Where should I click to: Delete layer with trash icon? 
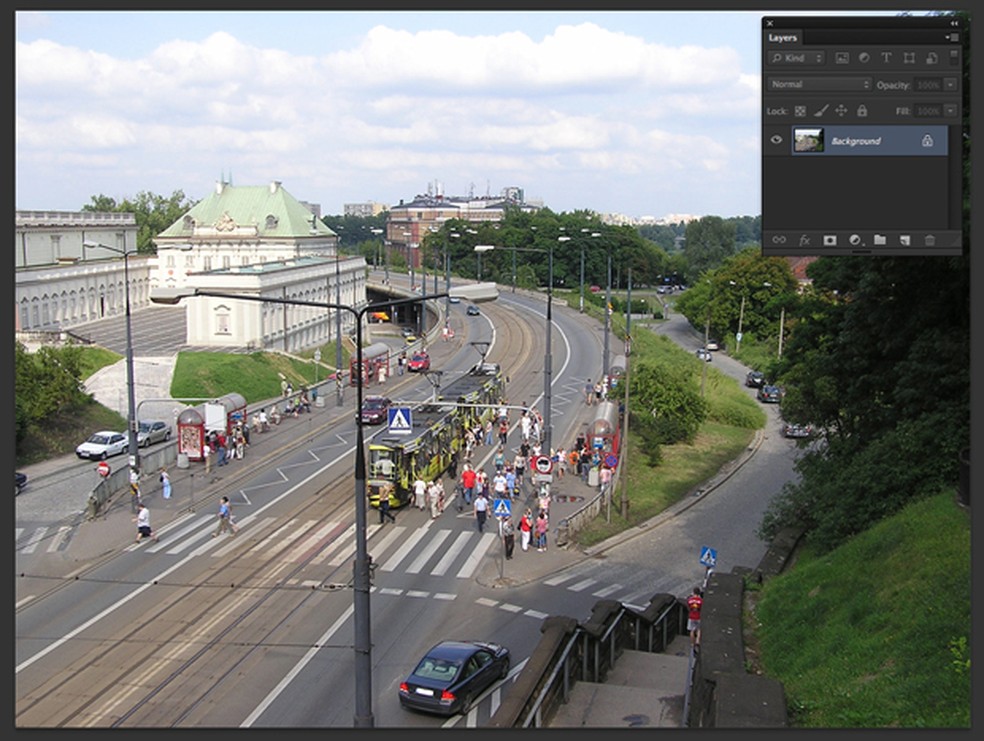[x=930, y=240]
